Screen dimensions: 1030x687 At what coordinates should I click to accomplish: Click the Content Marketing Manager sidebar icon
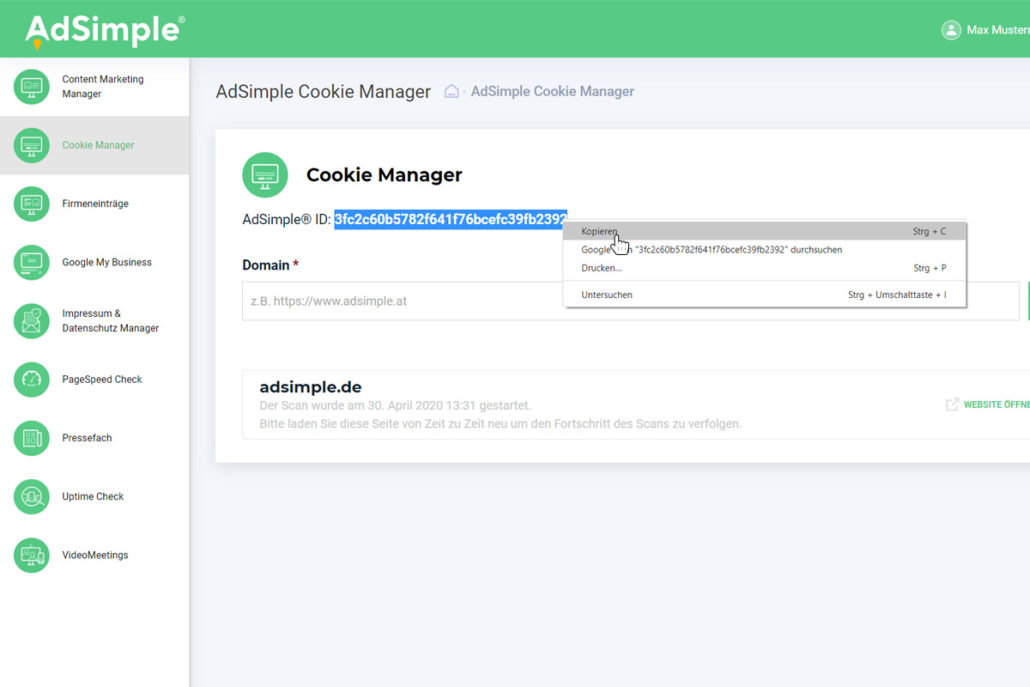click(x=31, y=87)
